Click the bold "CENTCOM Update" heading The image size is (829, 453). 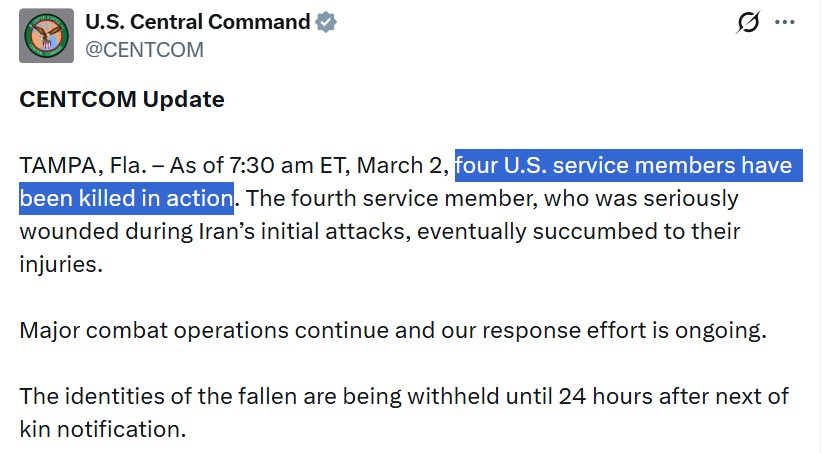point(122,99)
